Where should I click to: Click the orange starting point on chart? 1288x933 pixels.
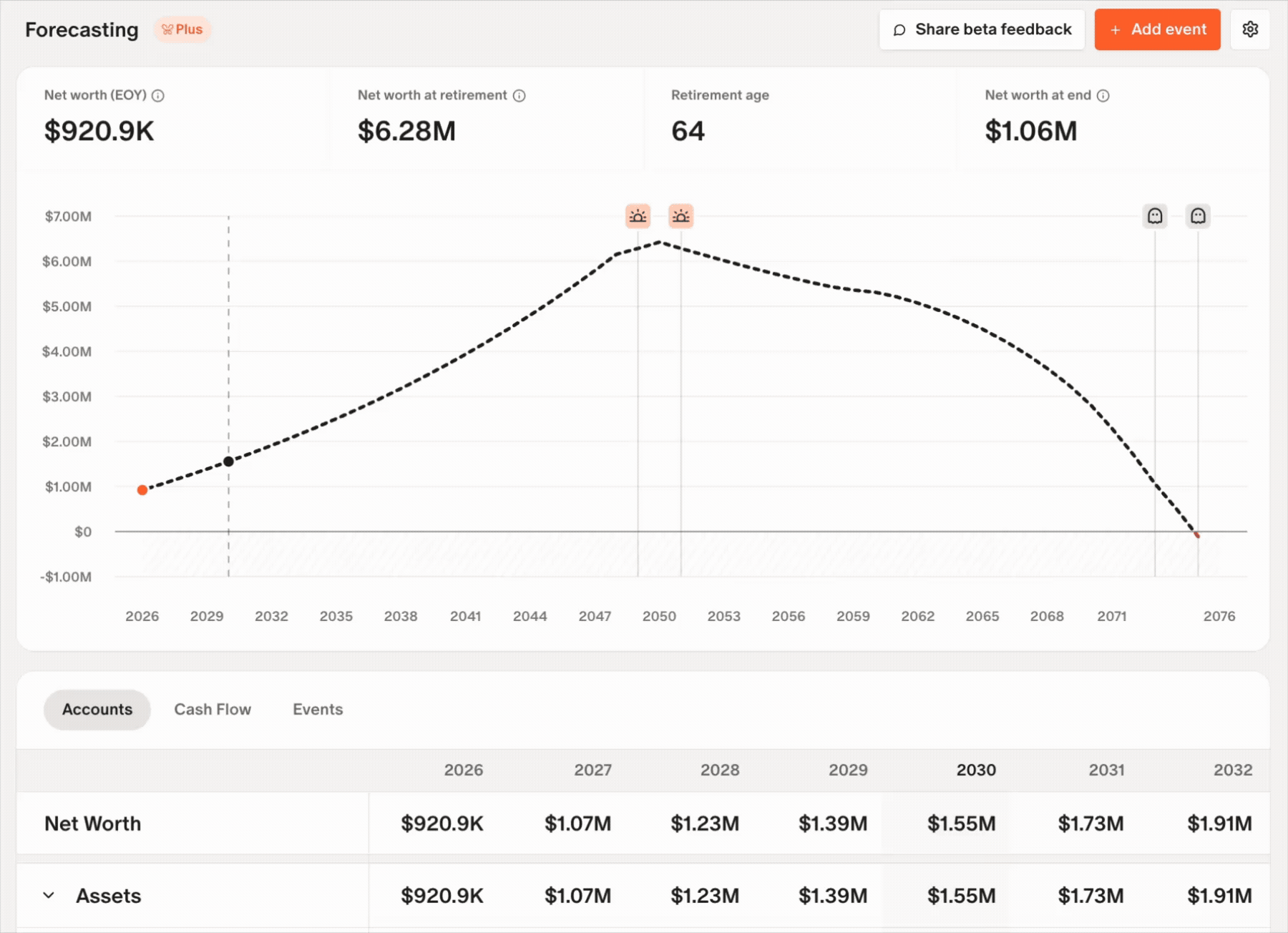tap(142, 490)
